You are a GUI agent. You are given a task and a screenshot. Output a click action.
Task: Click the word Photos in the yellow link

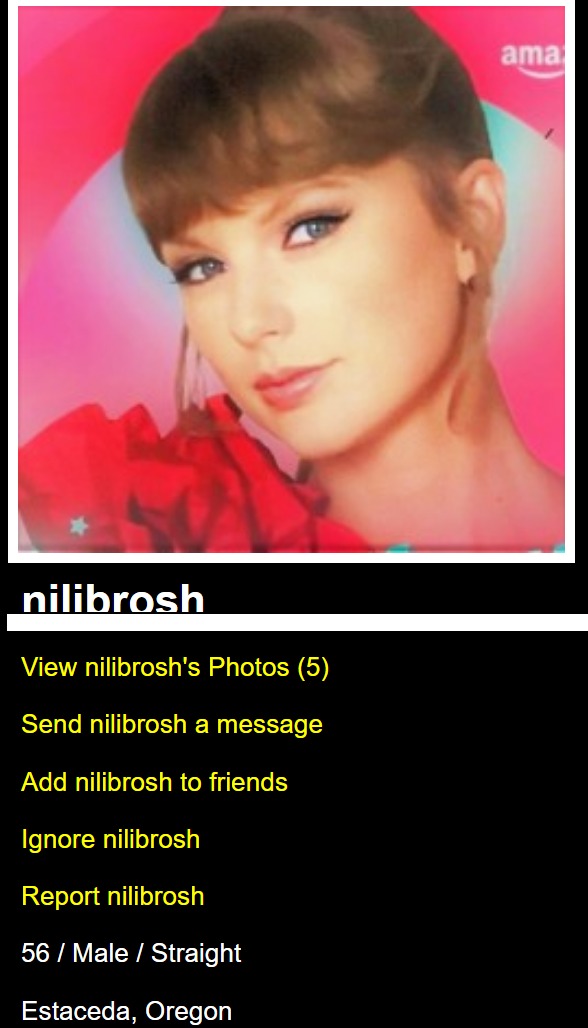click(x=249, y=667)
